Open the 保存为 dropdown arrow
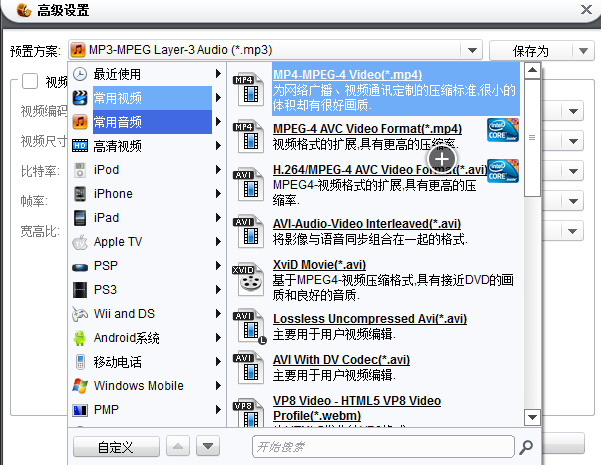 [x=583, y=50]
